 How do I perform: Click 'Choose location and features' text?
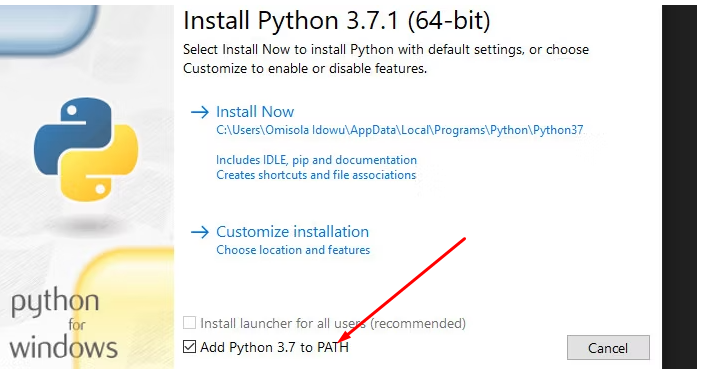coord(293,250)
